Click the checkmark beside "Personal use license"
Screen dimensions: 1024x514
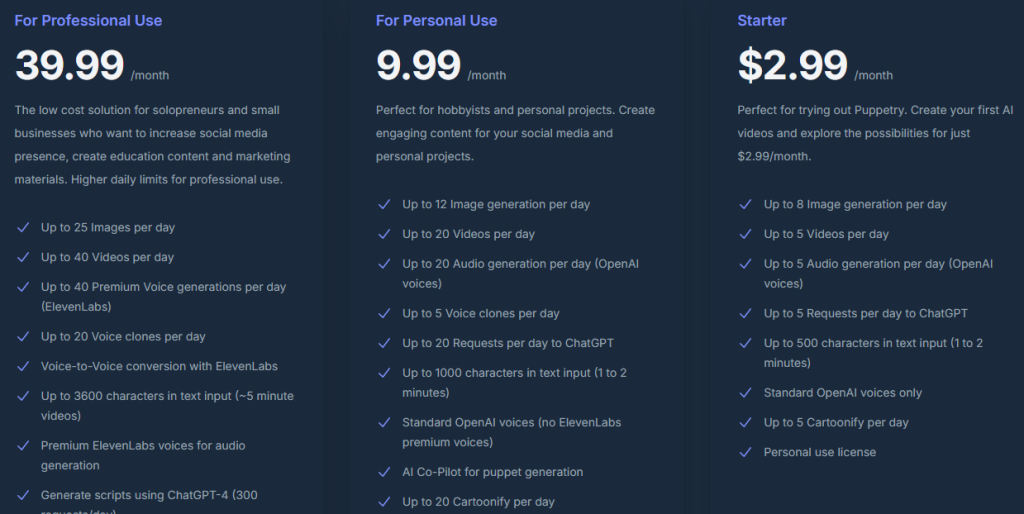[745, 453]
